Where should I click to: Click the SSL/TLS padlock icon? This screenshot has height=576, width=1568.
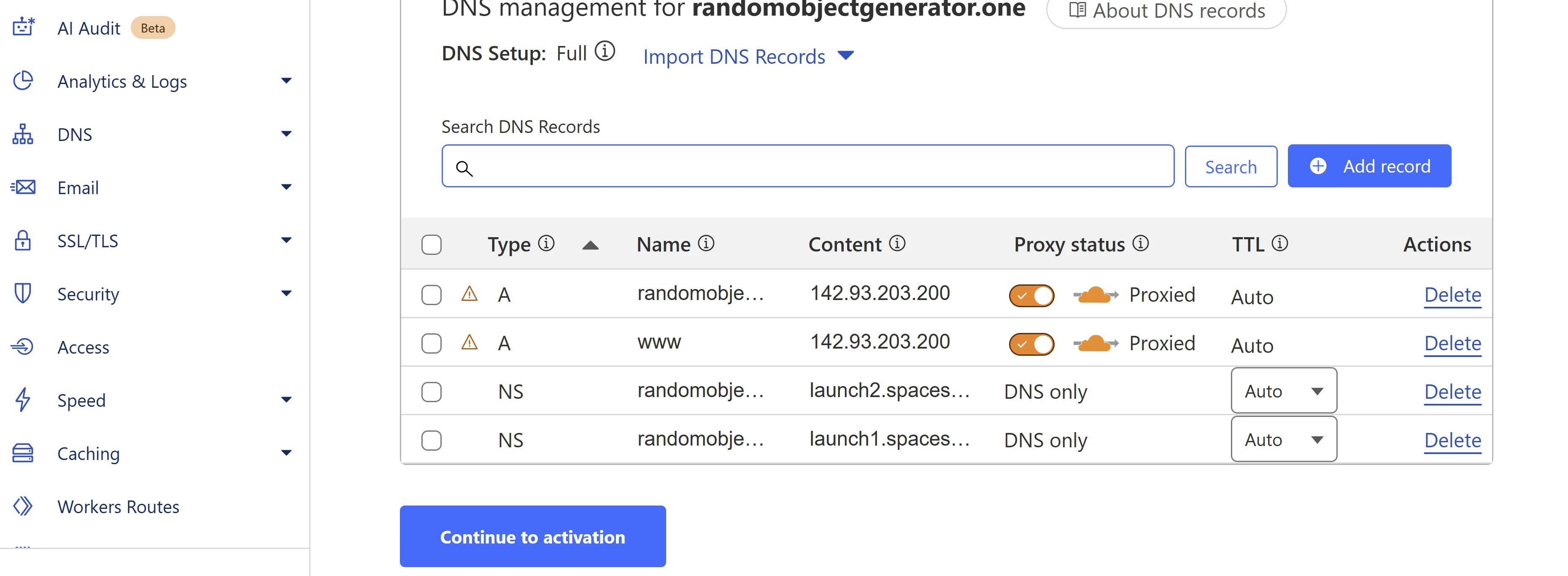click(23, 241)
